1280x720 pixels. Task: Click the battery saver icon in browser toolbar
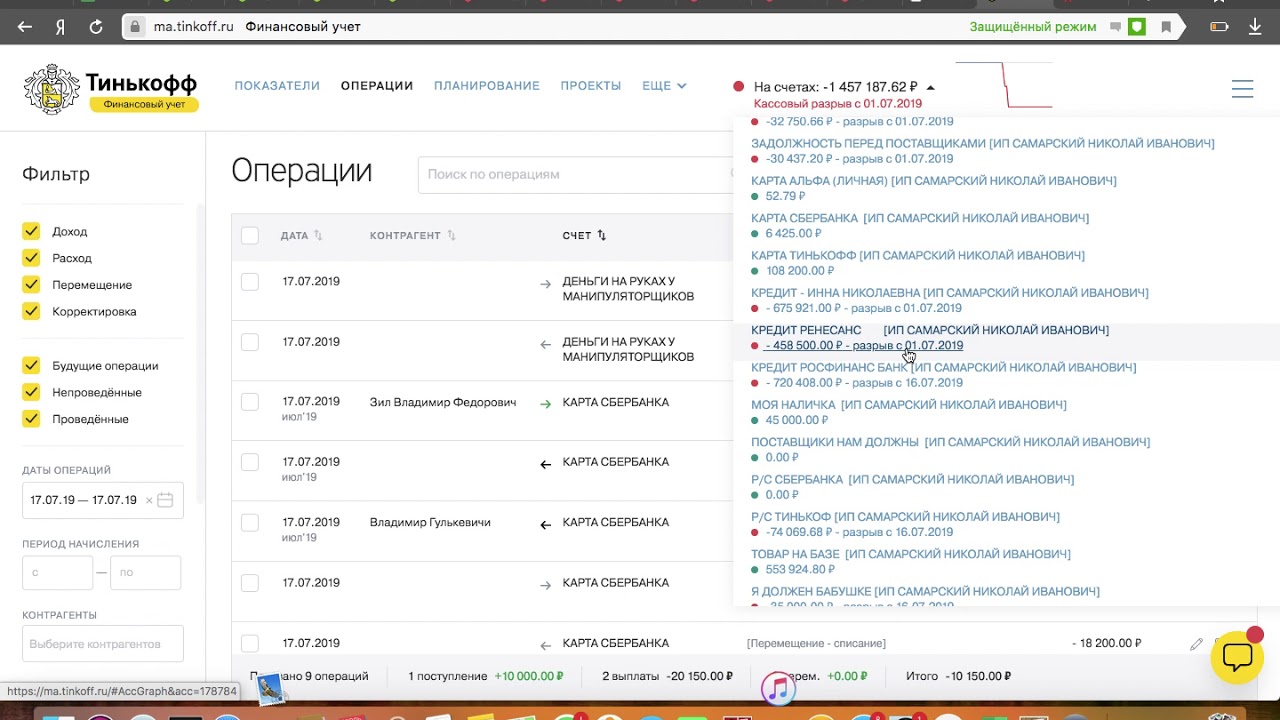(1219, 27)
